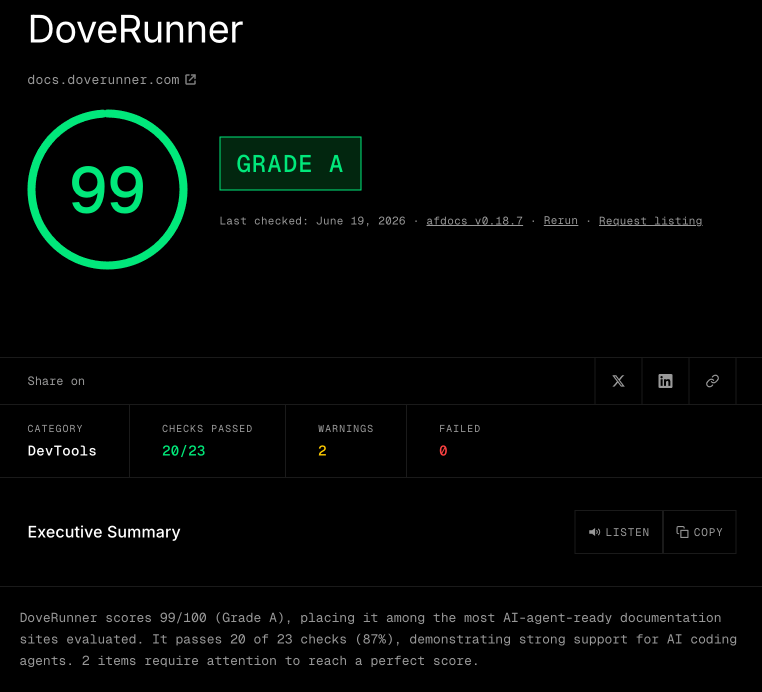
Task: Share the report on LinkedIn
Action: point(665,381)
